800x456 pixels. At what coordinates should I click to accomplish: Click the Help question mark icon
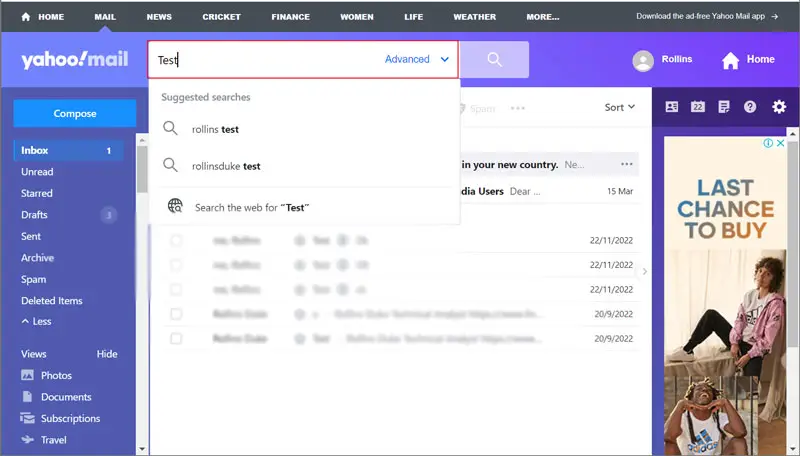coord(750,107)
